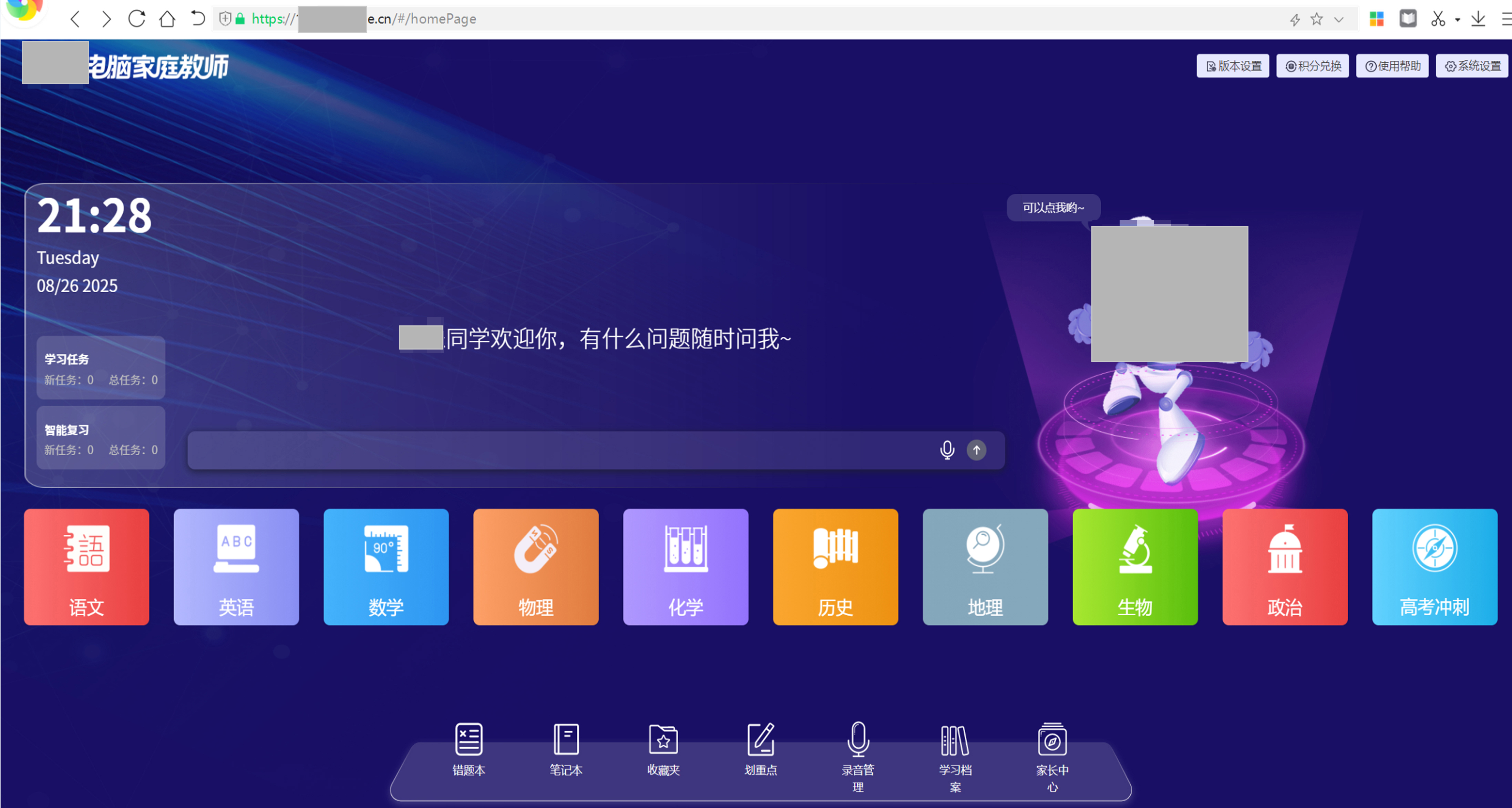Select the 数学 math subject tile
The height and width of the screenshot is (808, 1512).
coord(385,567)
